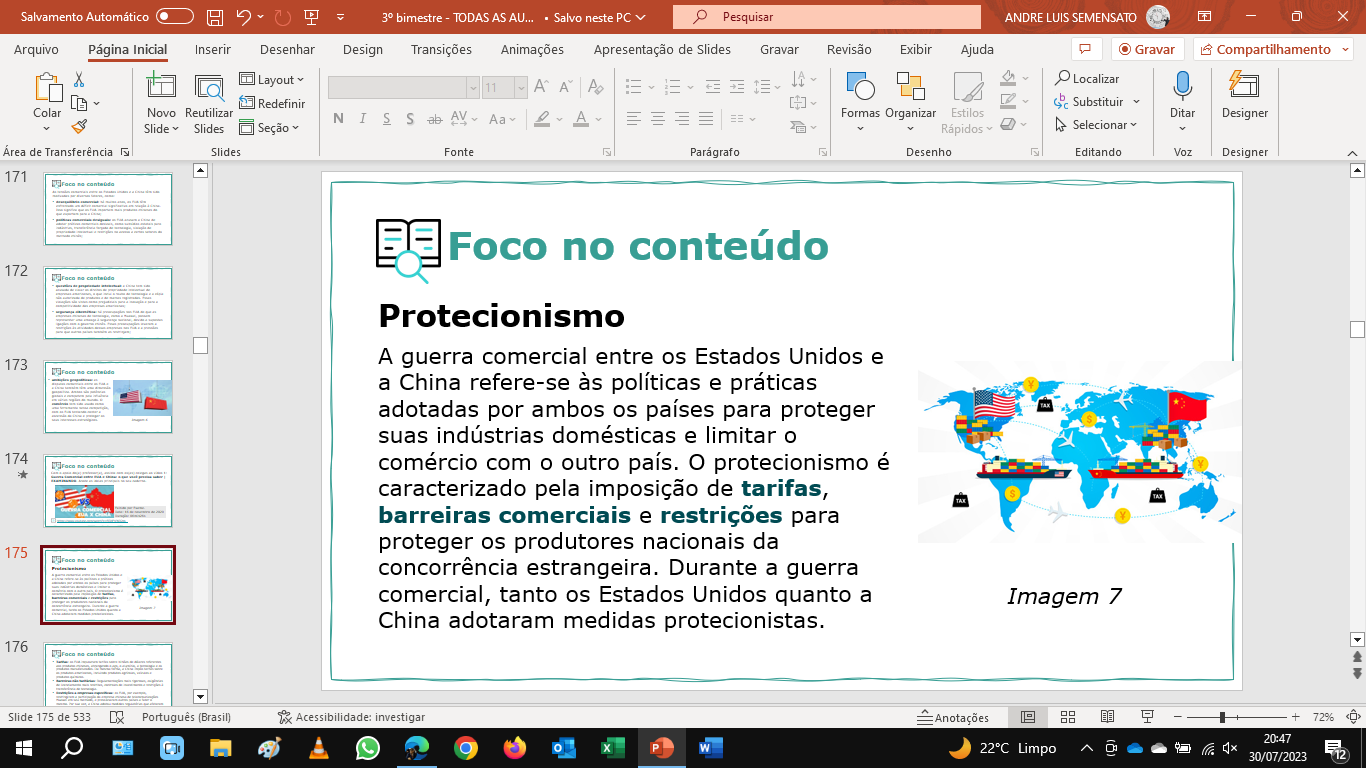Click Localizar find tool
Viewport: 1366px width, 768px height.
click(x=1087, y=79)
